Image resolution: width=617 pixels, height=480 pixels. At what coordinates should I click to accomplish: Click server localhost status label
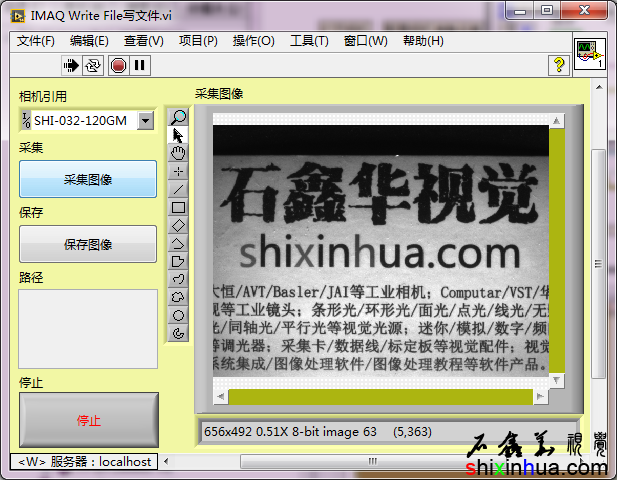click(x=84, y=462)
